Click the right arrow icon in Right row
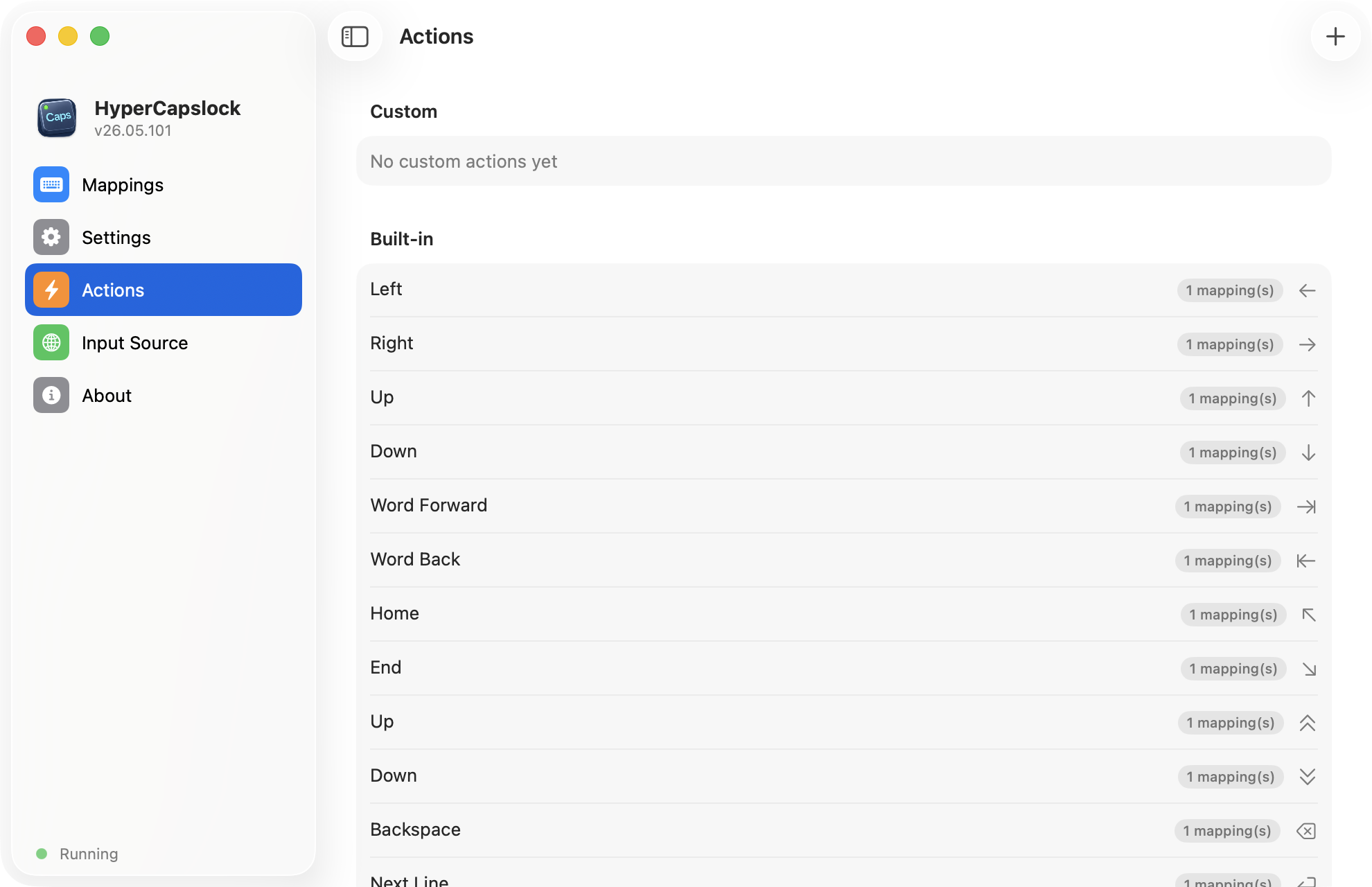 [x=1308, y=344]
